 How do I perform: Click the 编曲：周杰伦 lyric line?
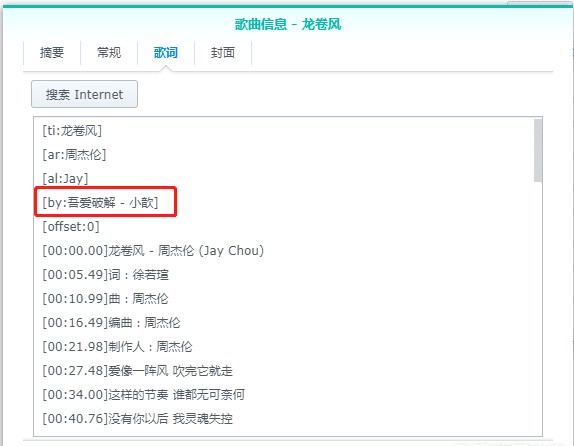111,323
